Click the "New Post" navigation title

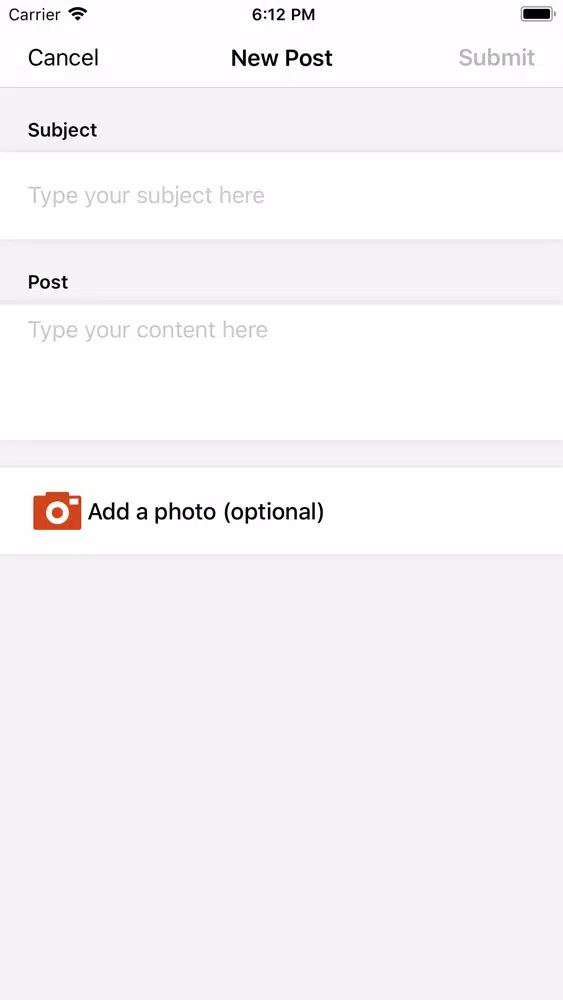[281, 57]
